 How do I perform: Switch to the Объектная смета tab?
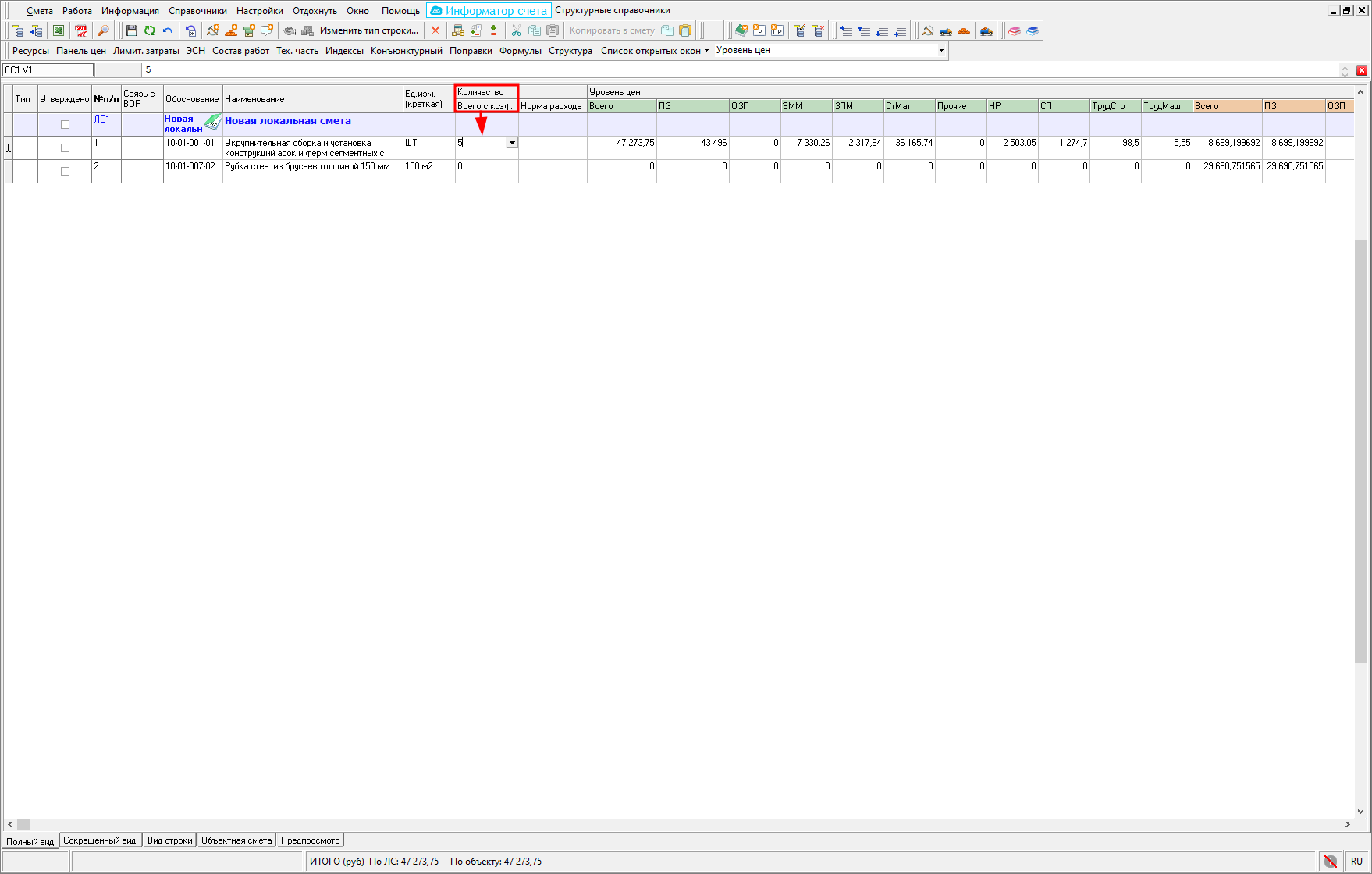(236, 840)
